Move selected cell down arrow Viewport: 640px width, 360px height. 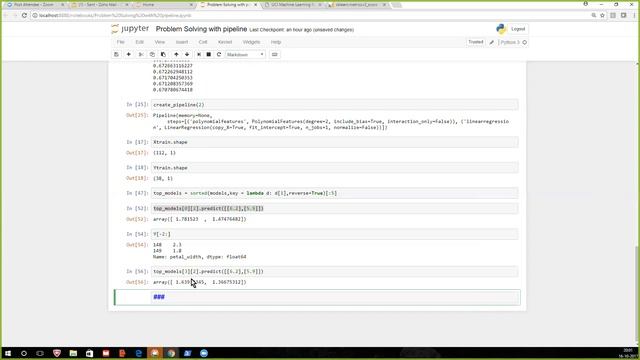tap(187, 54)
